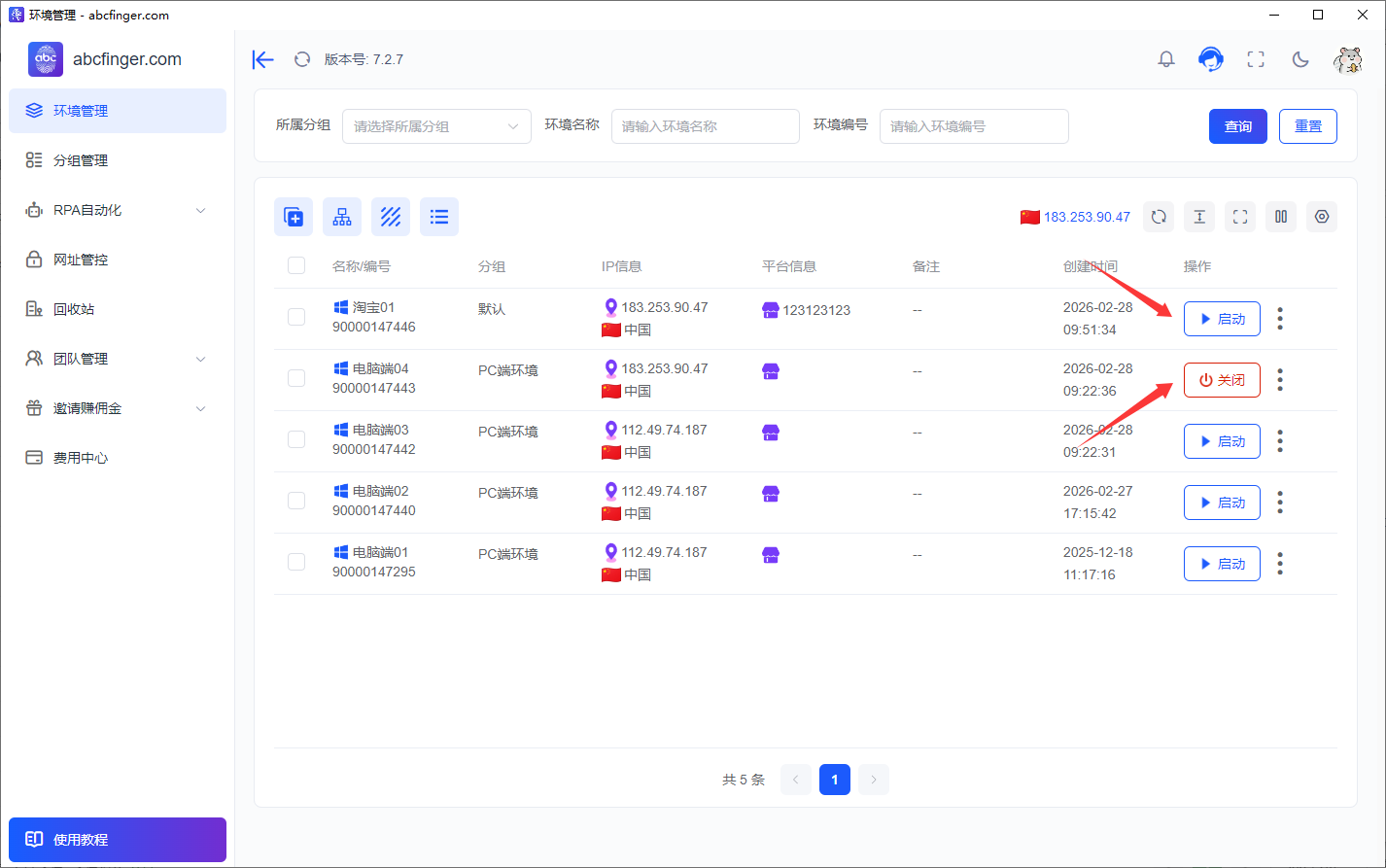
Task: Change table row density icon
Action: click(x=1199, y=217)
